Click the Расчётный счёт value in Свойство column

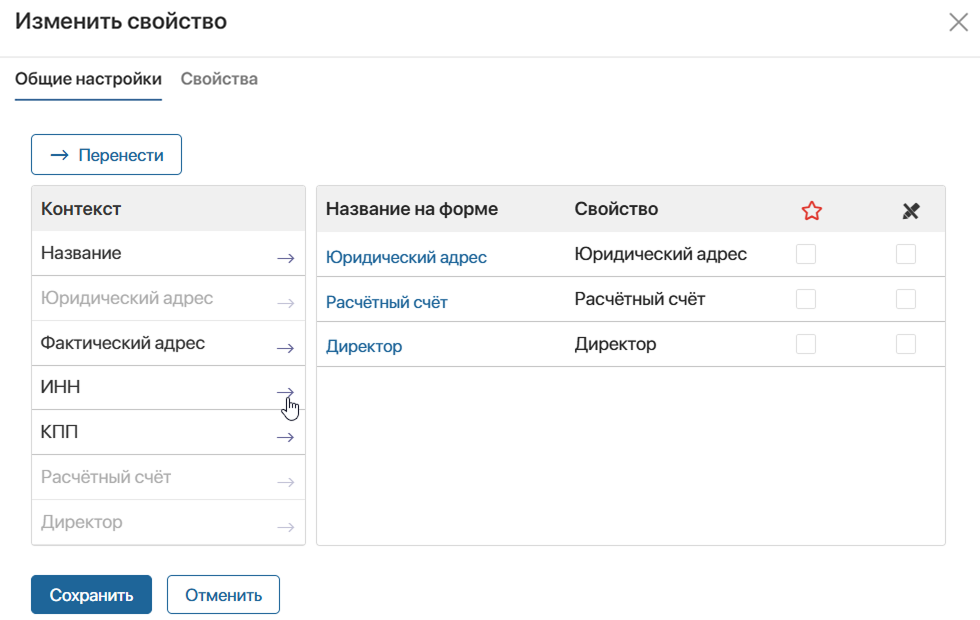tap(639, 299)
